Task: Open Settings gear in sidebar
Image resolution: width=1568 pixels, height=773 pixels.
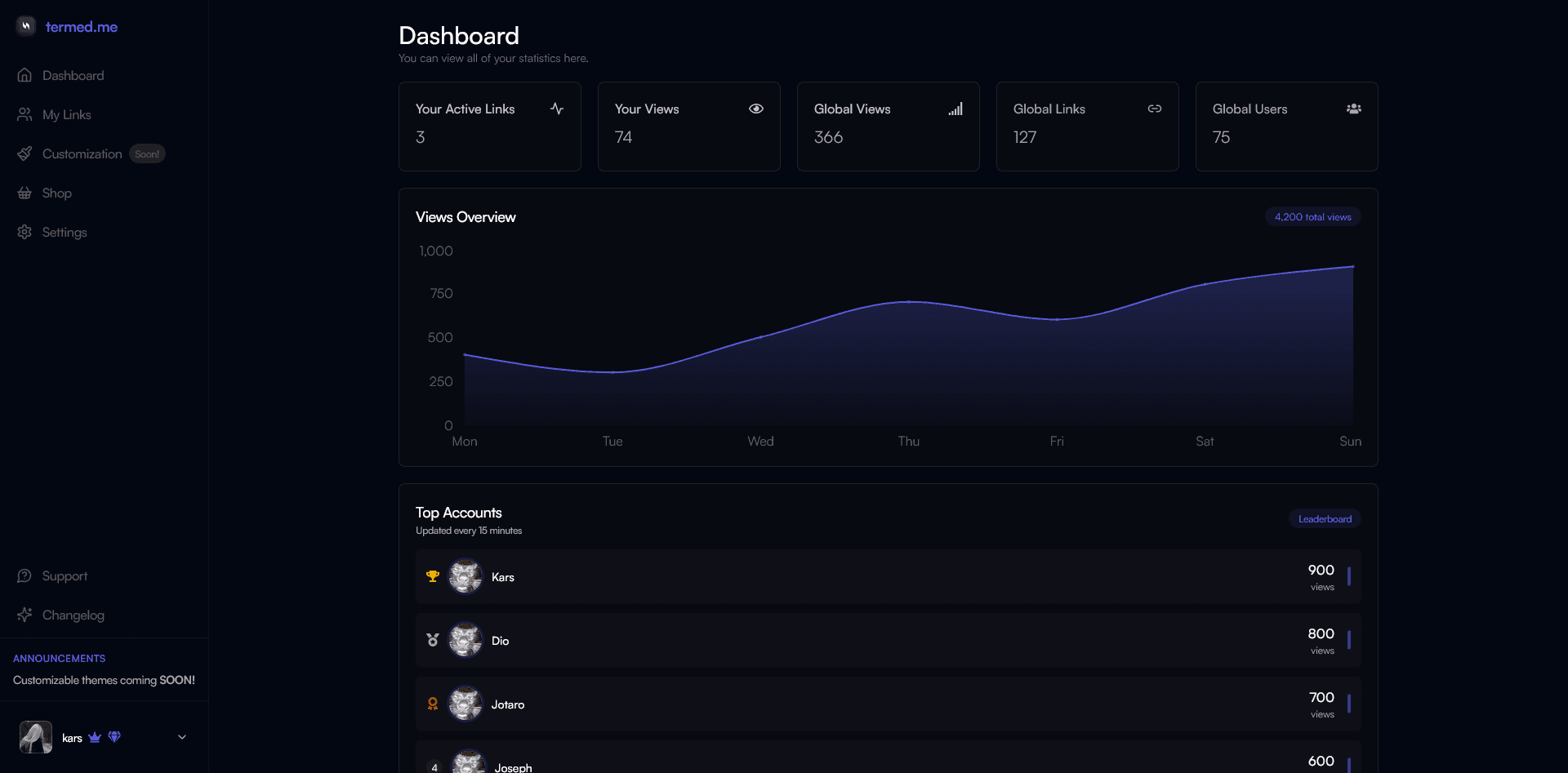Action: (x=24, y=232)
